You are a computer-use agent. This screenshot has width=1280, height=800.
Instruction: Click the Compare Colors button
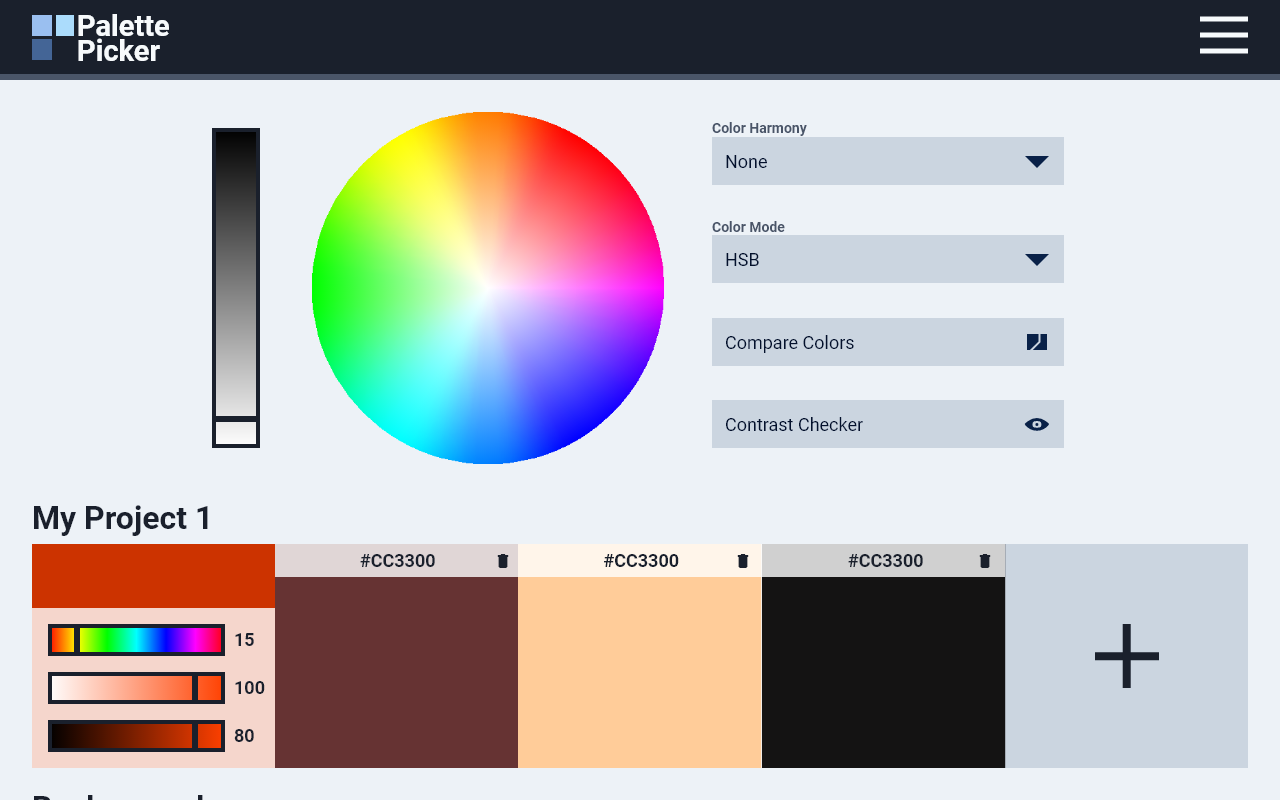click(888, 342)
